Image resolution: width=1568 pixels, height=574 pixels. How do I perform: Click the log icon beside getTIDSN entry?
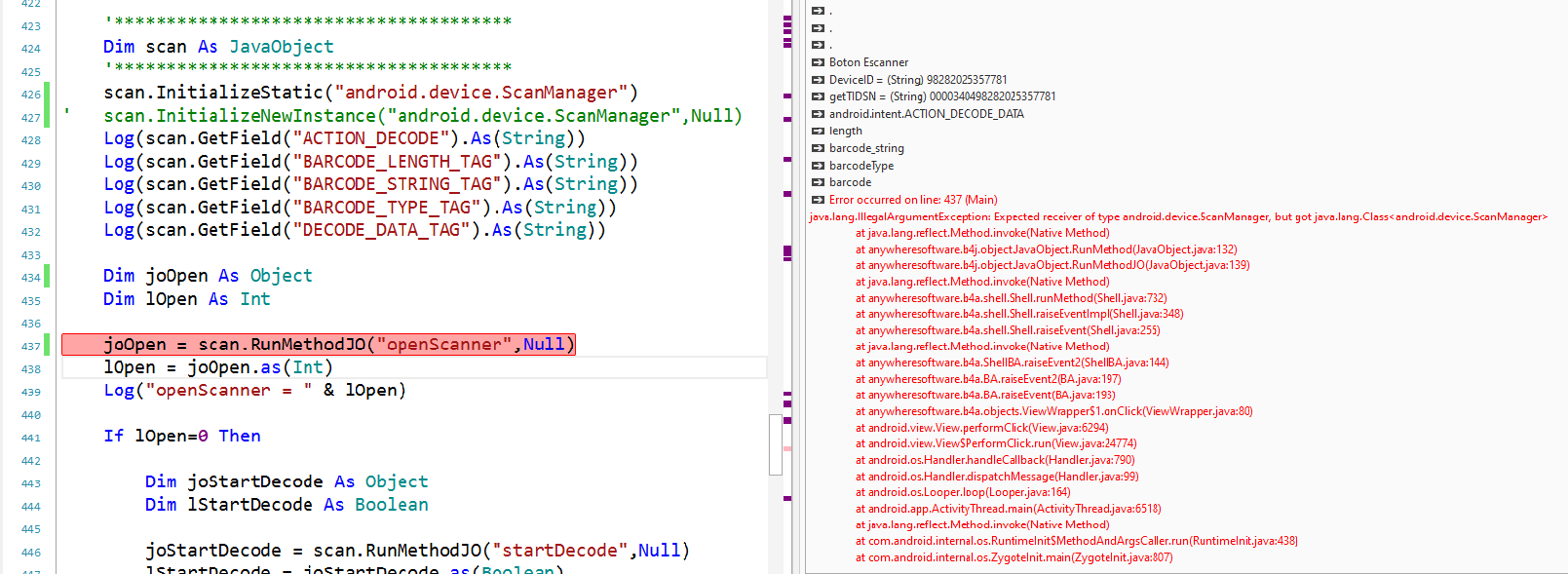coord(818,96)
